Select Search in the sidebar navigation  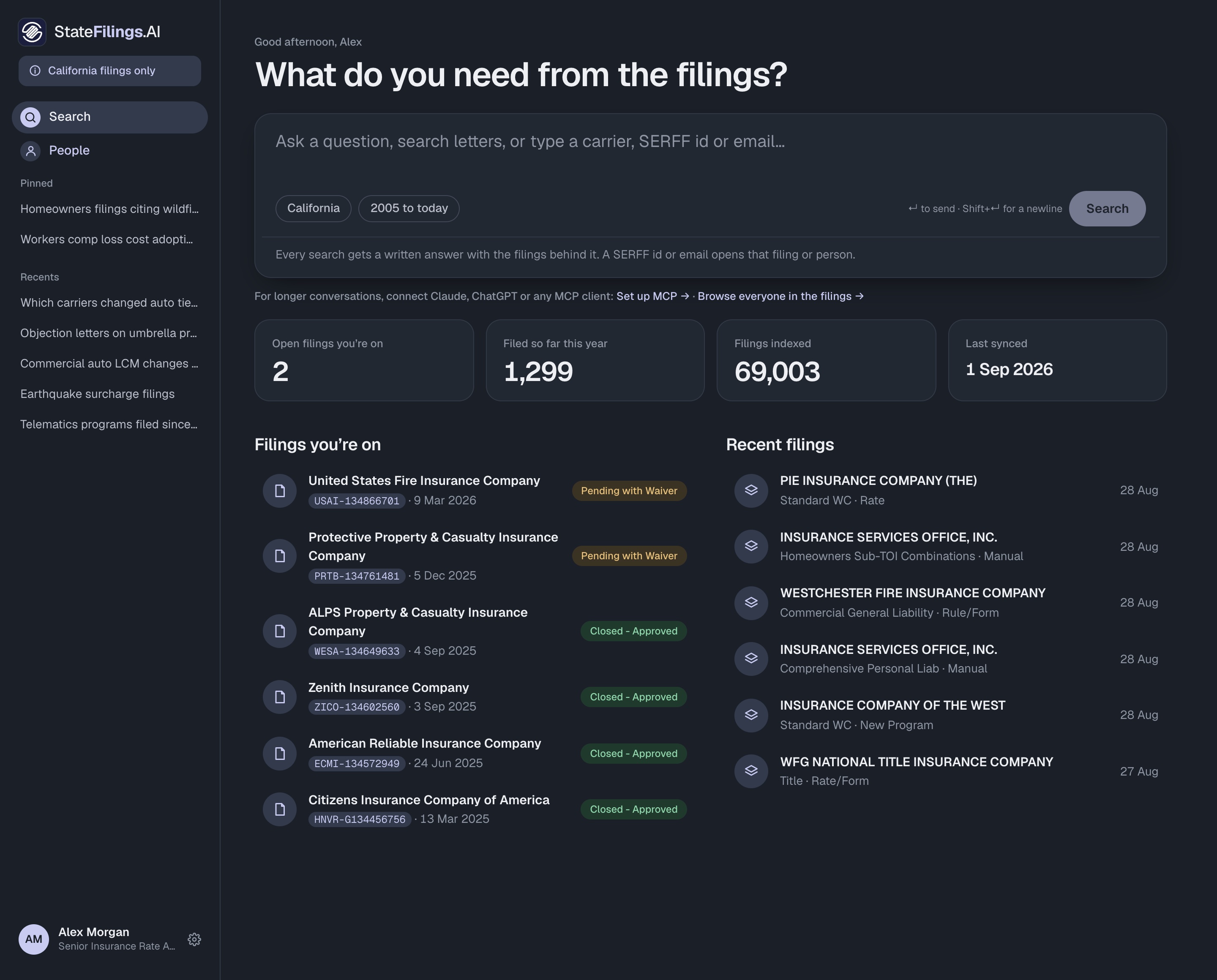click(109, 117)
